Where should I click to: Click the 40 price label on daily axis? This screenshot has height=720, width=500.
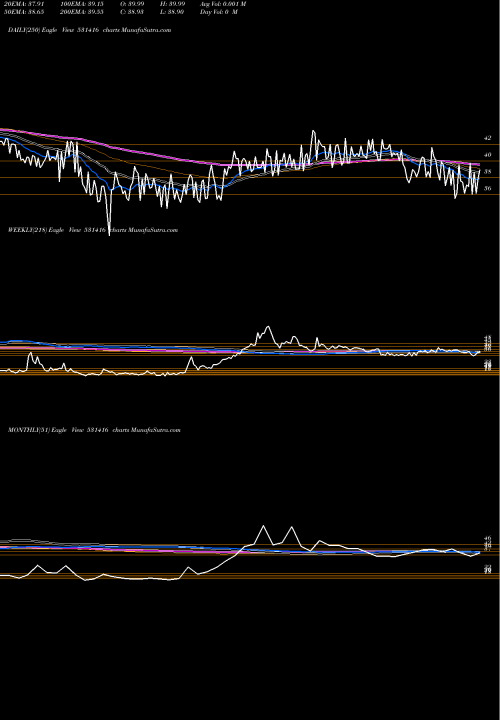pos(488,155)
